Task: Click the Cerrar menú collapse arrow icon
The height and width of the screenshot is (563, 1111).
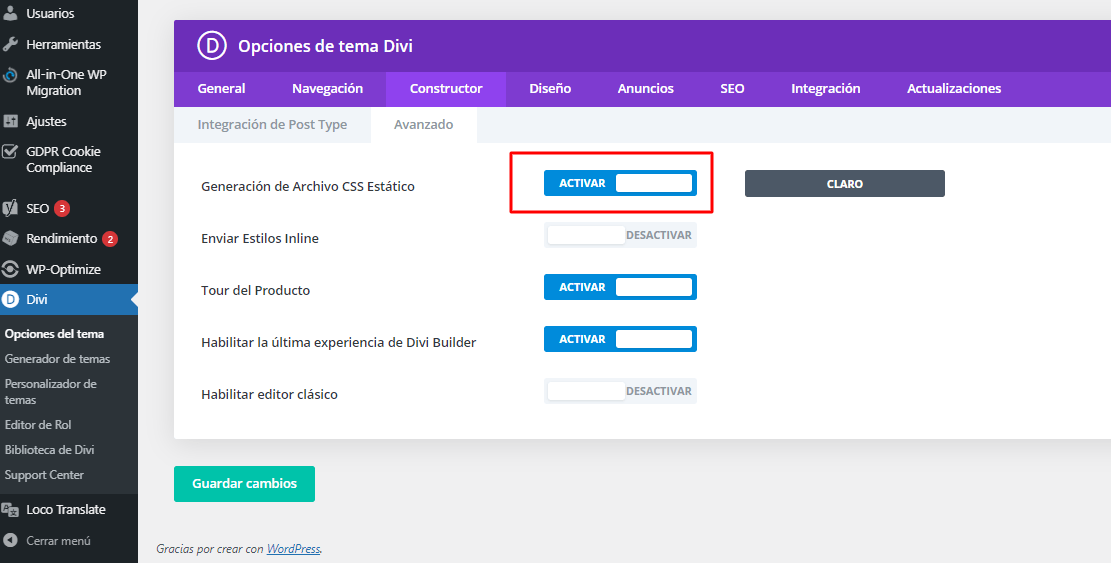Action: point(10,540)
